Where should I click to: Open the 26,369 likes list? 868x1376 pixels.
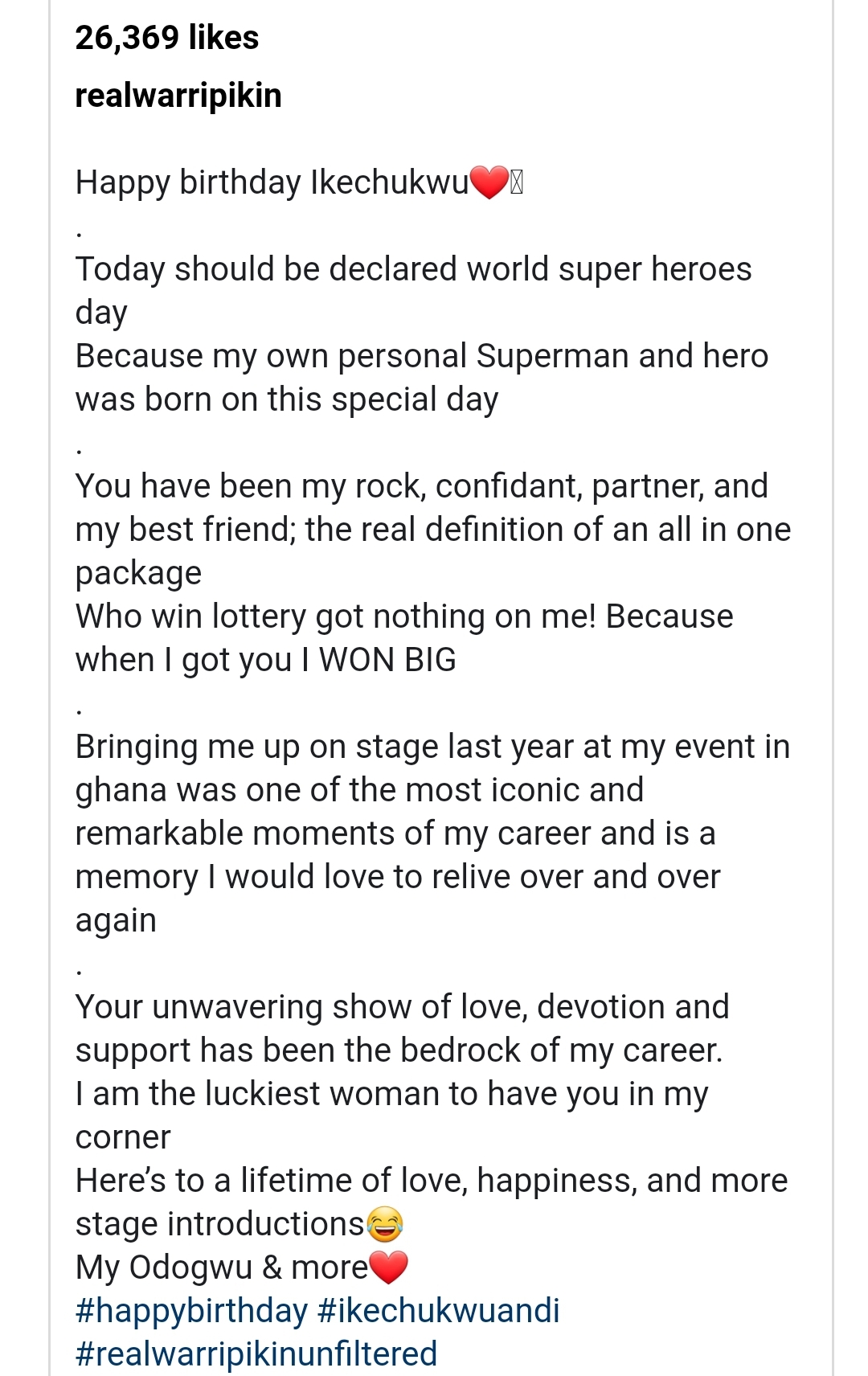click(x=167, y=38)
